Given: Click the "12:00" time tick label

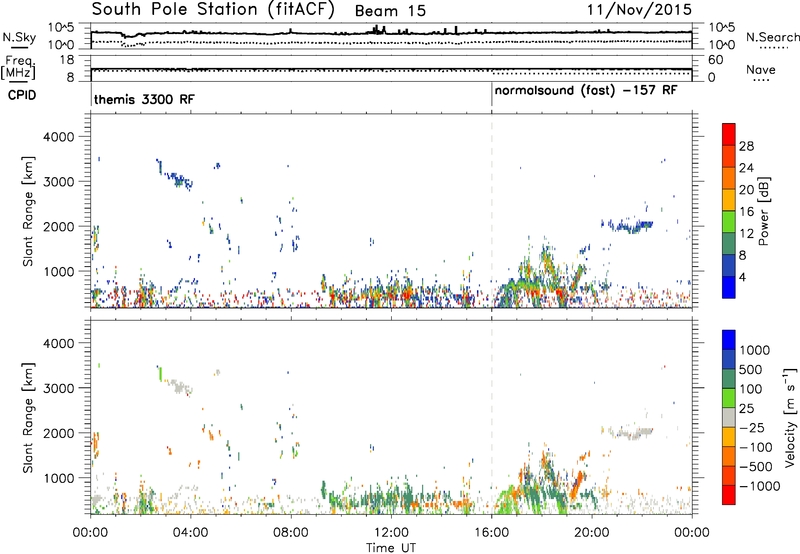Looking at the screenshot, I should point(391,533).
